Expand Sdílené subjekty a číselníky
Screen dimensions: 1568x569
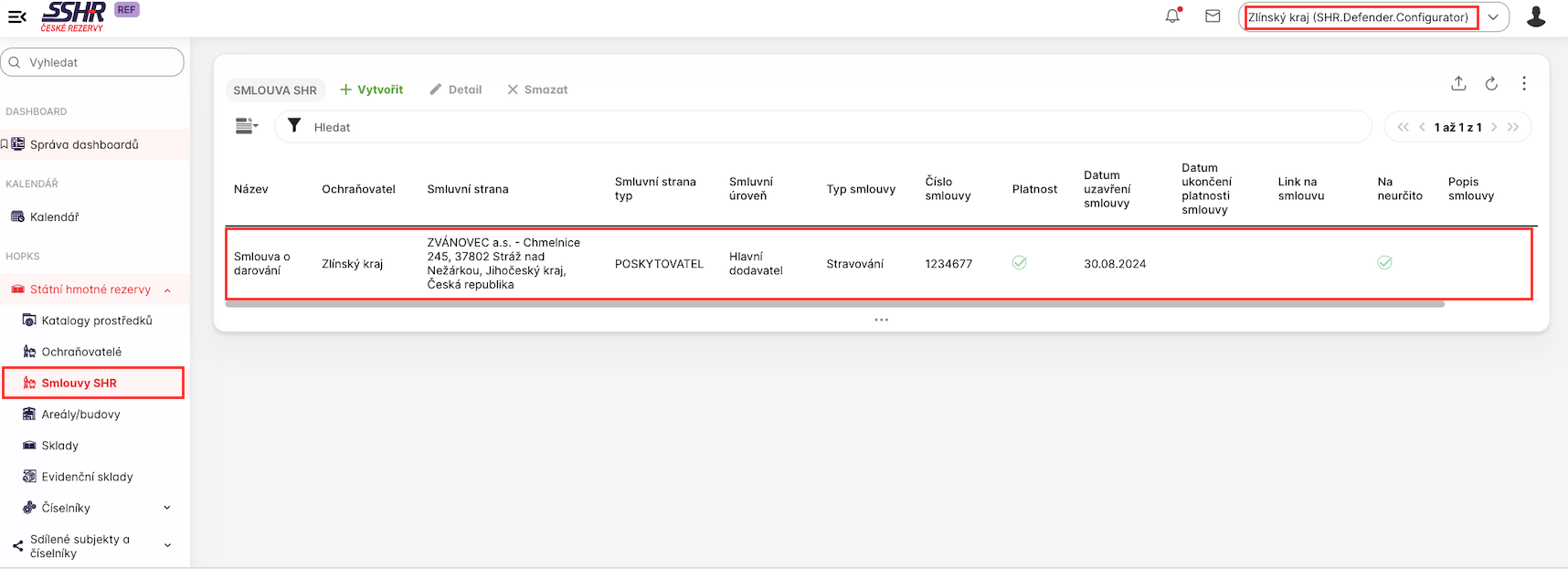(x=167, y=545)
